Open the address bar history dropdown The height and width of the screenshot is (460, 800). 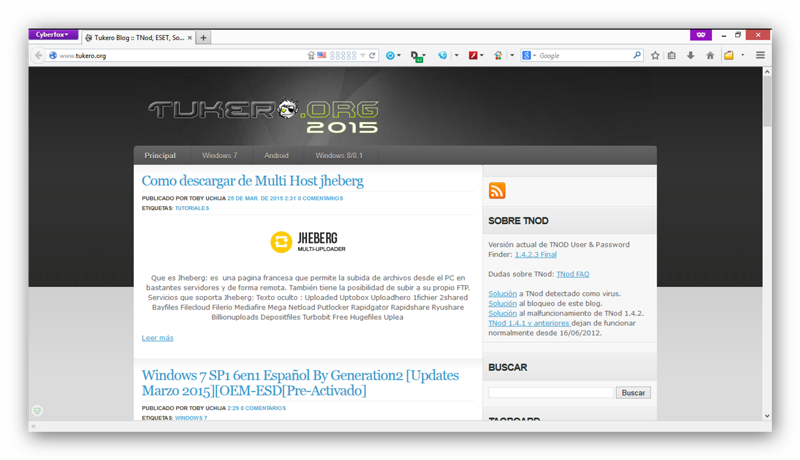click(363, 56)
